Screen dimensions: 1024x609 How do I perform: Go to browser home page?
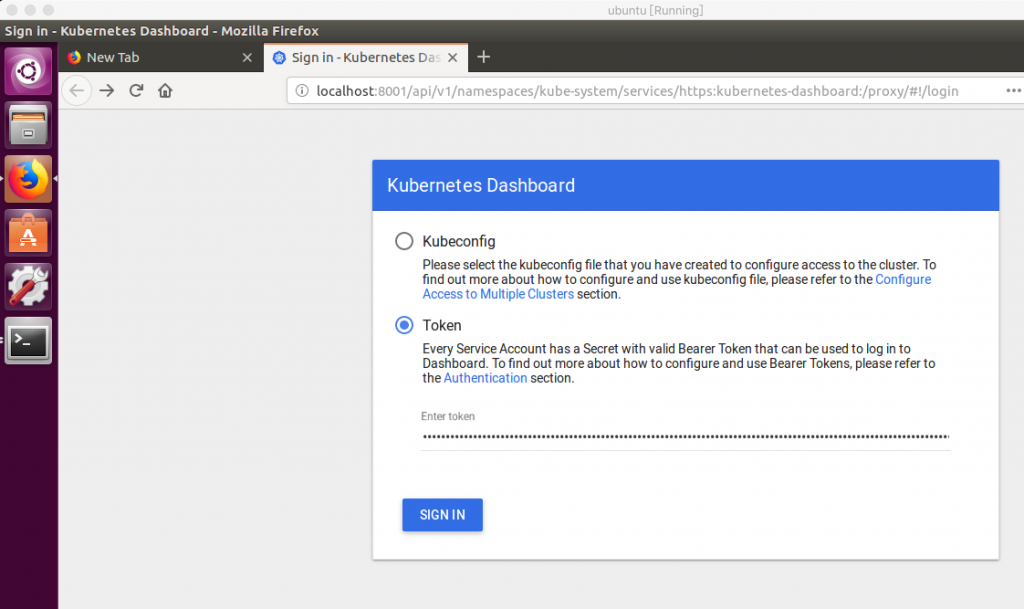point(165,91)
